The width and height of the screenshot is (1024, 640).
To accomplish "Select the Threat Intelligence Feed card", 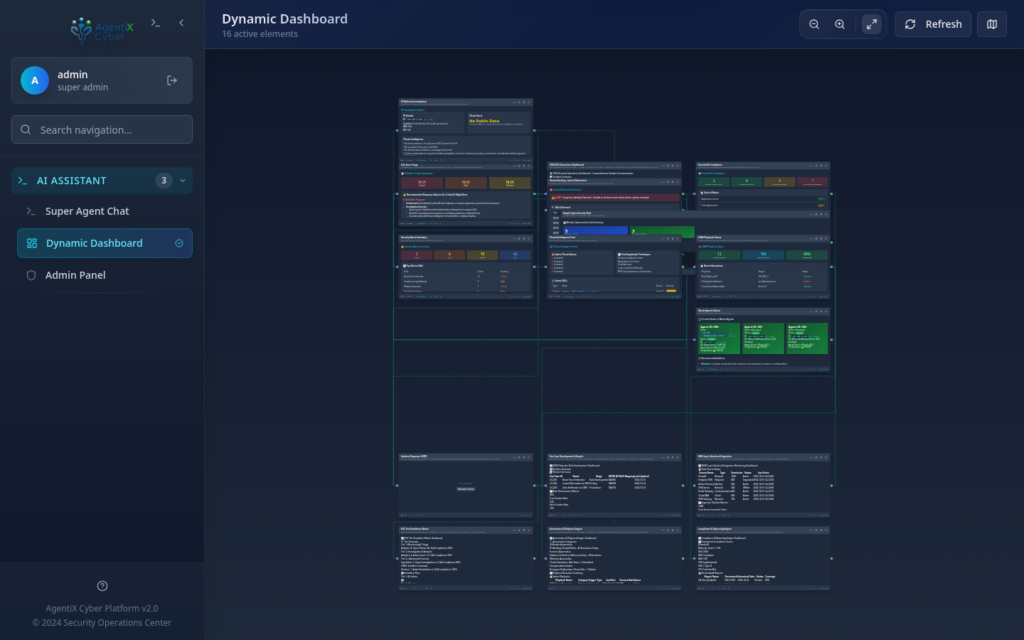I will coord(614,266).
